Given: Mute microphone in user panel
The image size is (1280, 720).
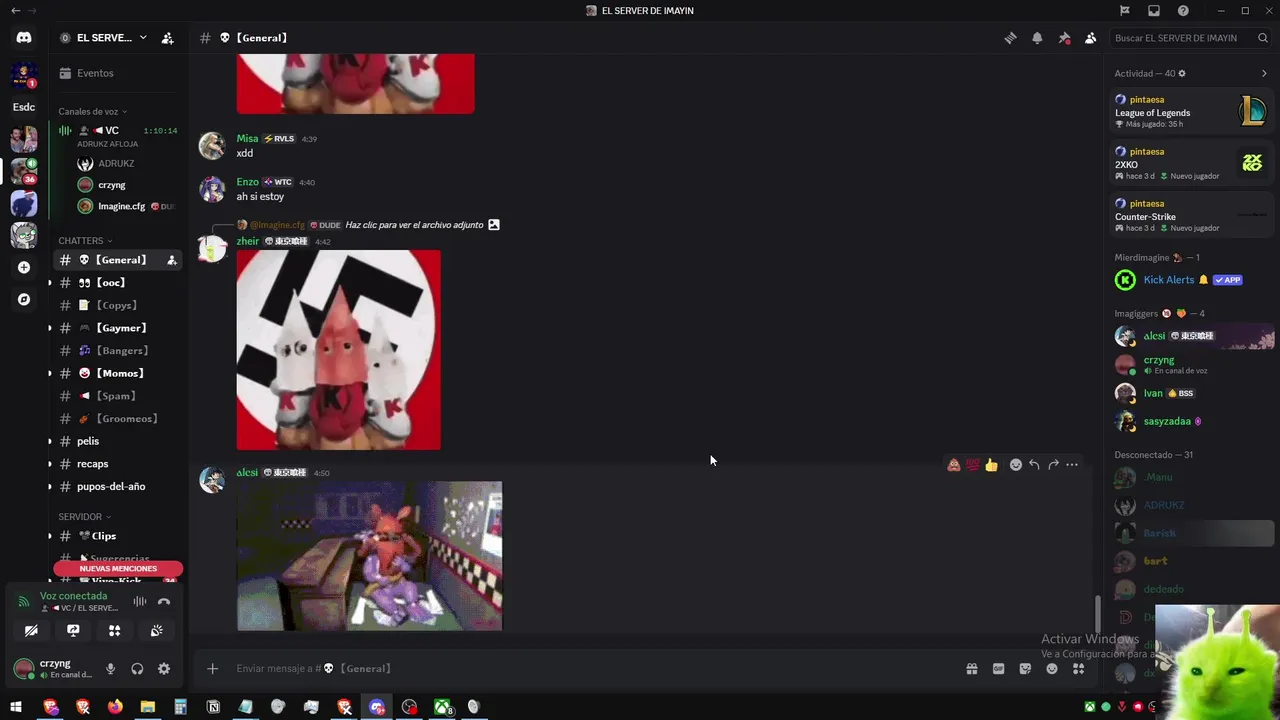Looking at the screenshot, I should click(111, 669).
